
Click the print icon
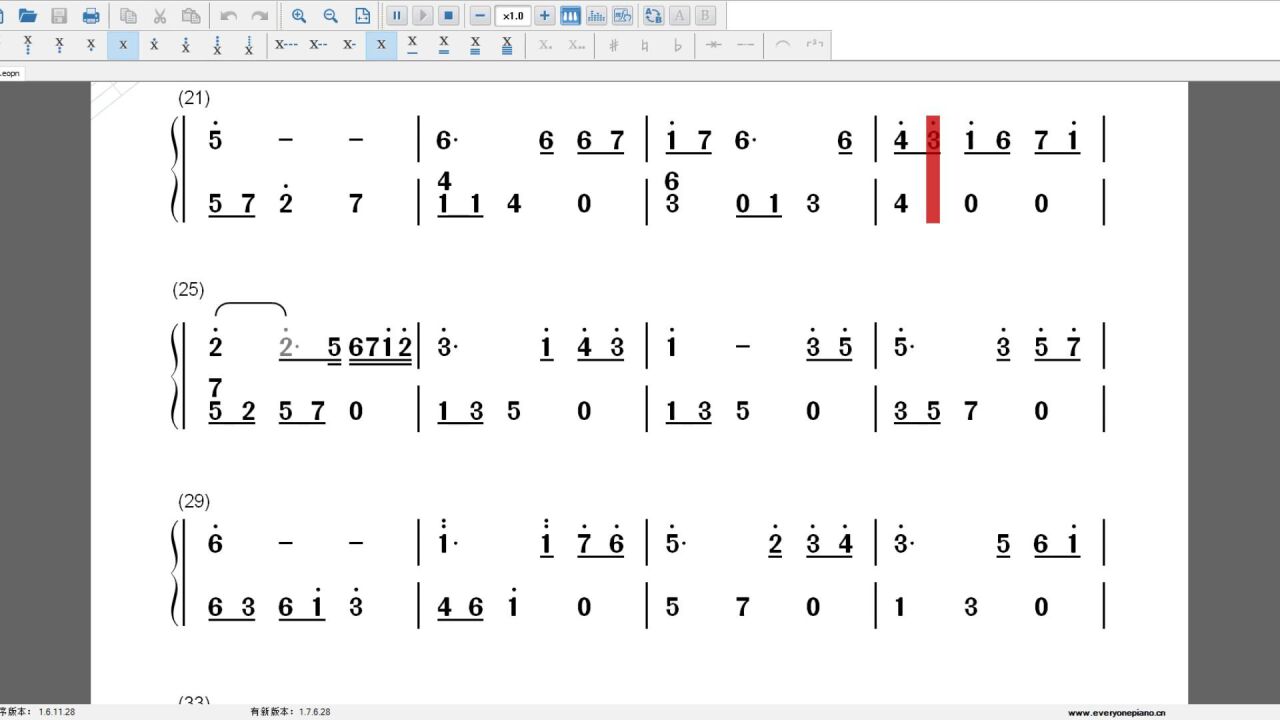[x=91, y=15]
